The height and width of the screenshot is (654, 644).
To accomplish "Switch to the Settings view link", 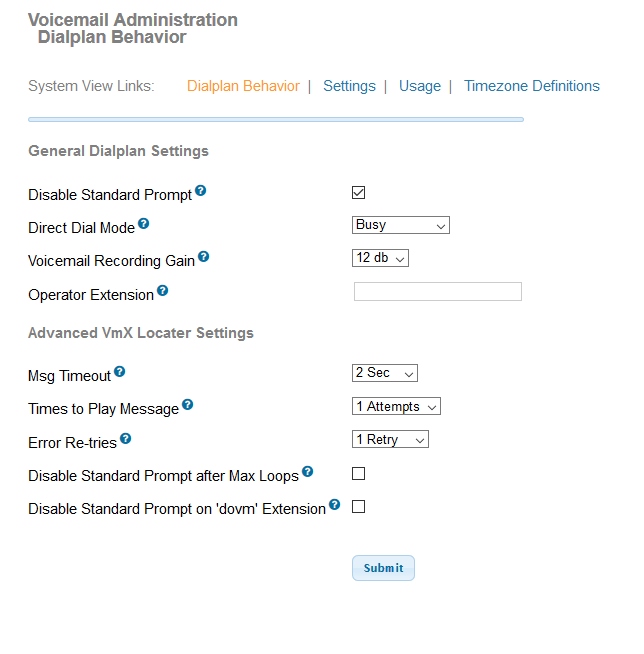I will coord(349,86).
